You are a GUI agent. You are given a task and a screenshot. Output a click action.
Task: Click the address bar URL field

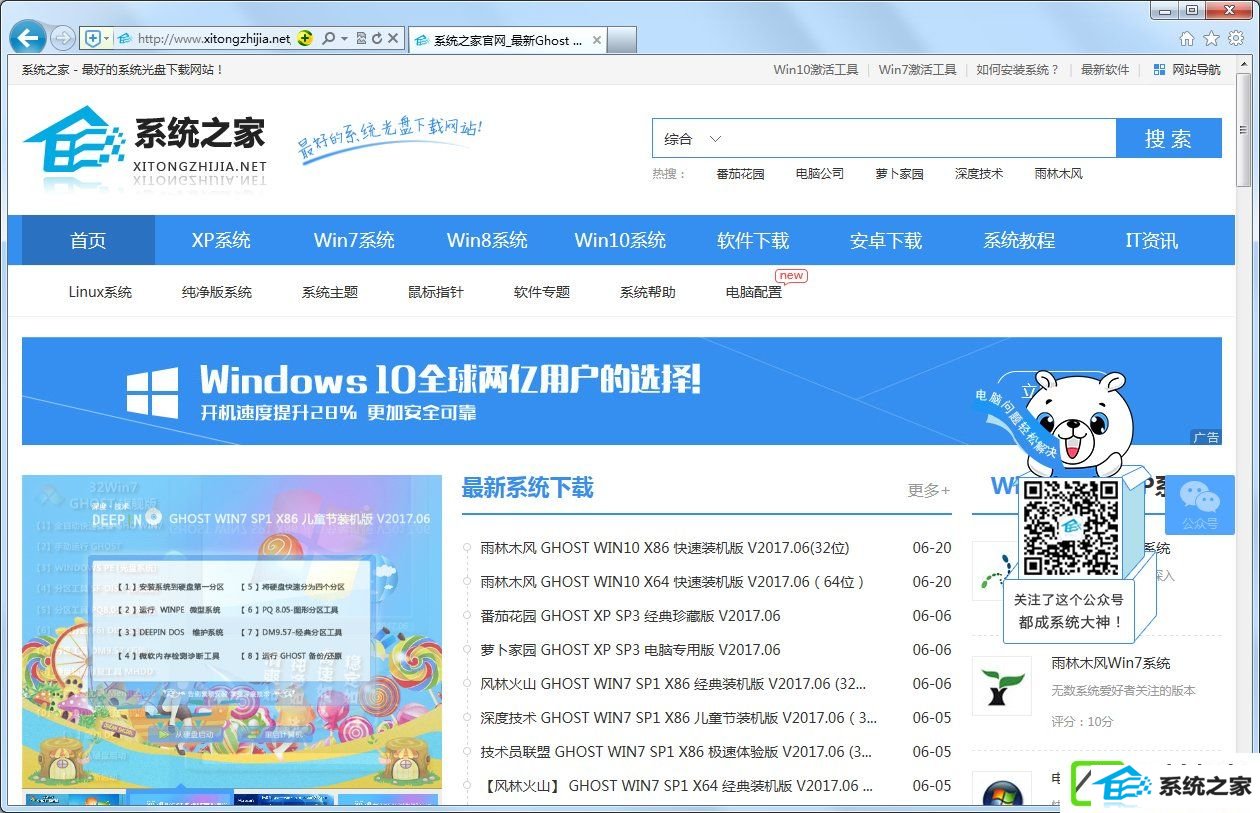[x=214, y=39]
